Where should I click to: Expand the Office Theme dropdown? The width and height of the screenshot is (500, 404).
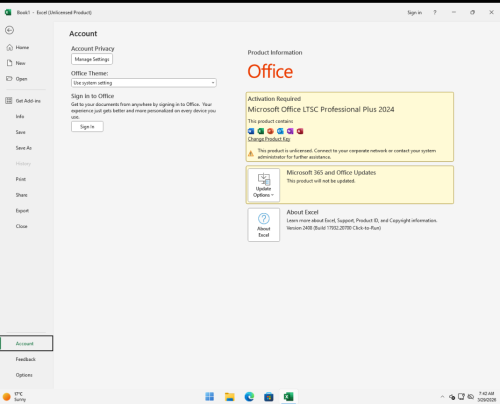[x=144, y=83]
